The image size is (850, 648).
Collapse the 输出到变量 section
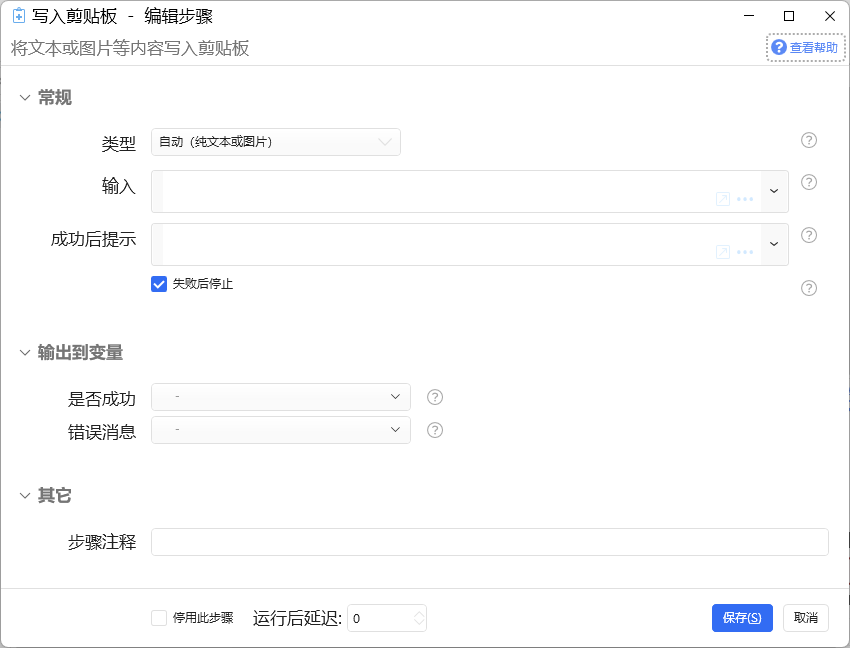tap(25, 352)
